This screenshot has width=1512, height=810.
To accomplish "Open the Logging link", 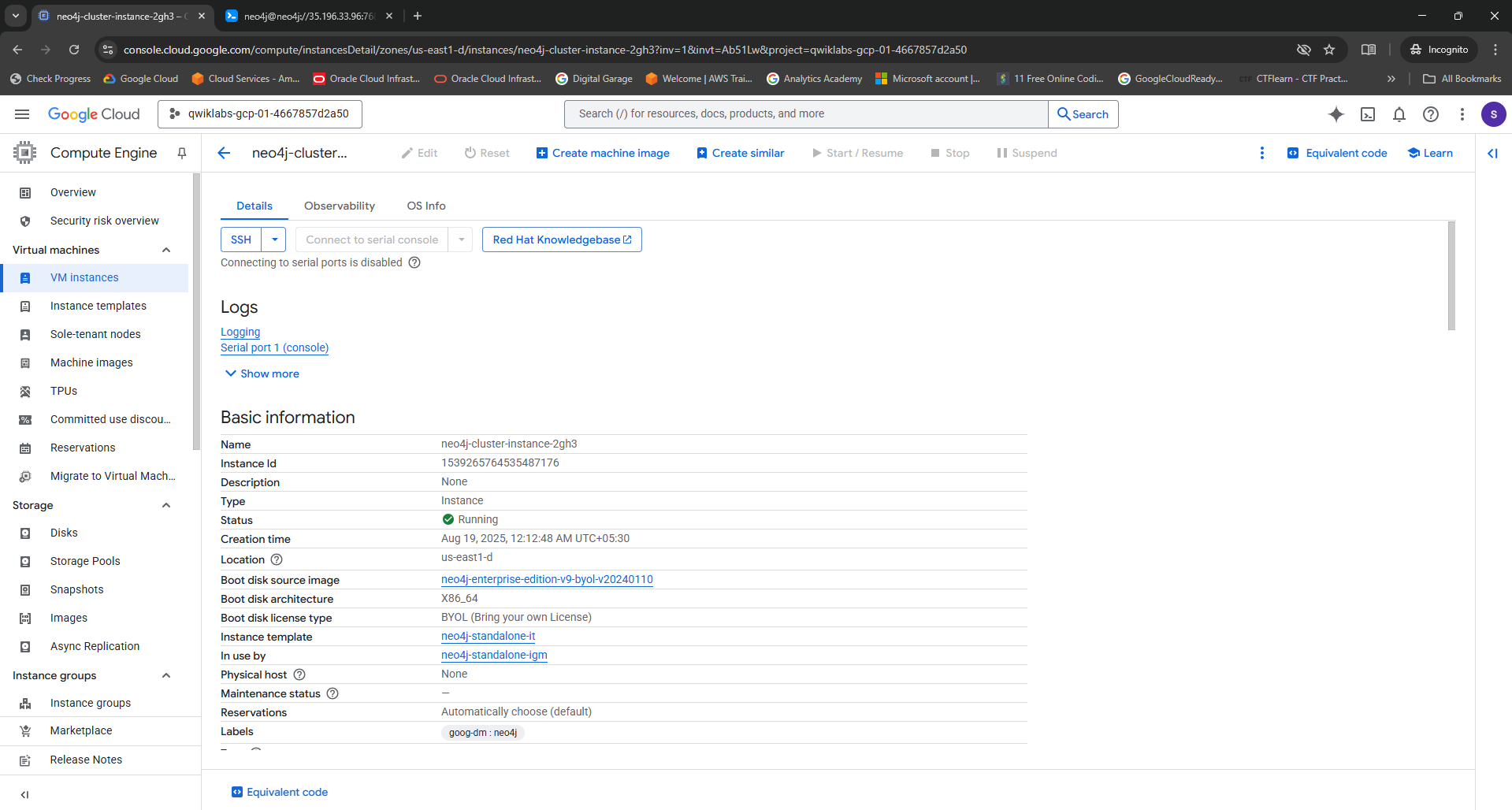I will tap(240, 333).
